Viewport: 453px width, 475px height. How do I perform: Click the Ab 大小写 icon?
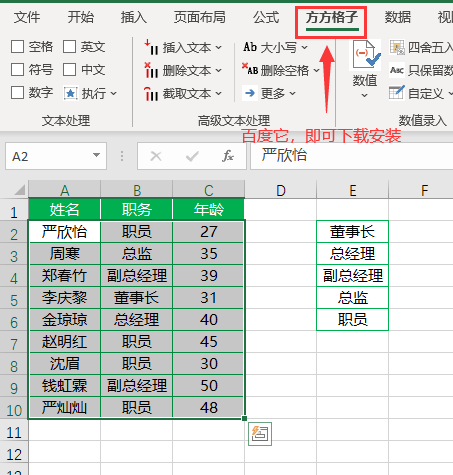pyautogui.click(x=250, y=47)
